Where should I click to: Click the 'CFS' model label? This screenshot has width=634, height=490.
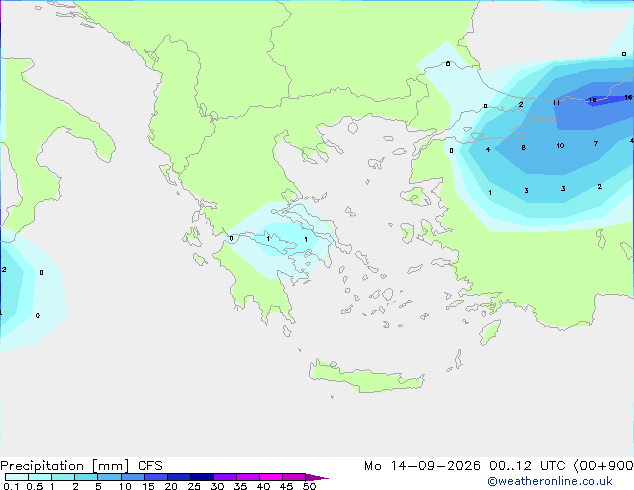point(150,466)
